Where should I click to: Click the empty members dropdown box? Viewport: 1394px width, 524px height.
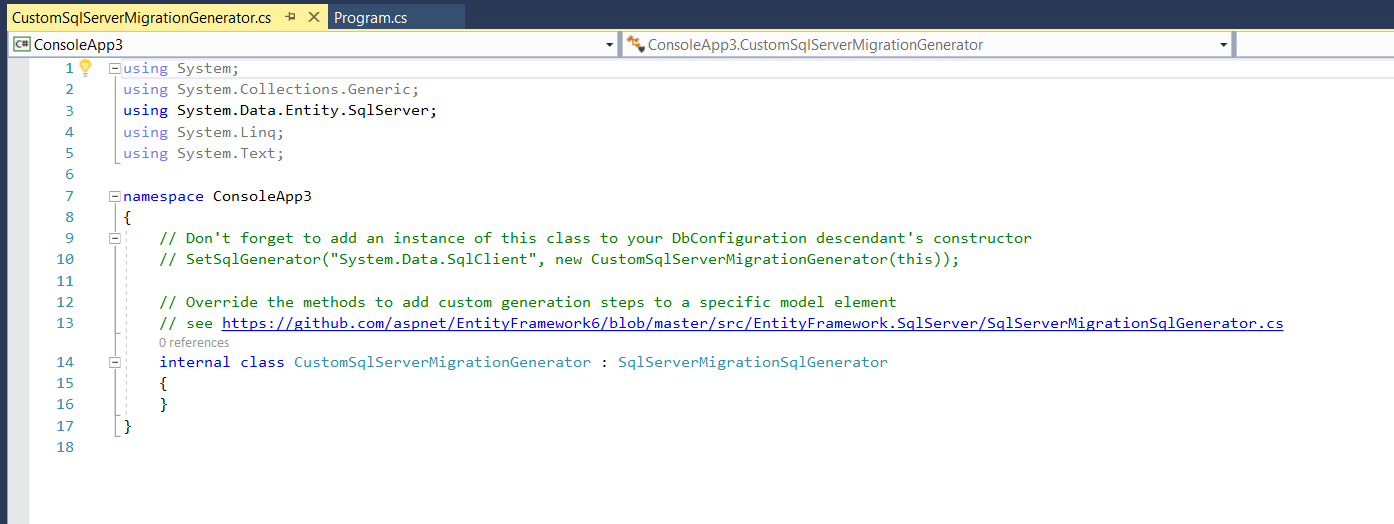coord(1315,45)
